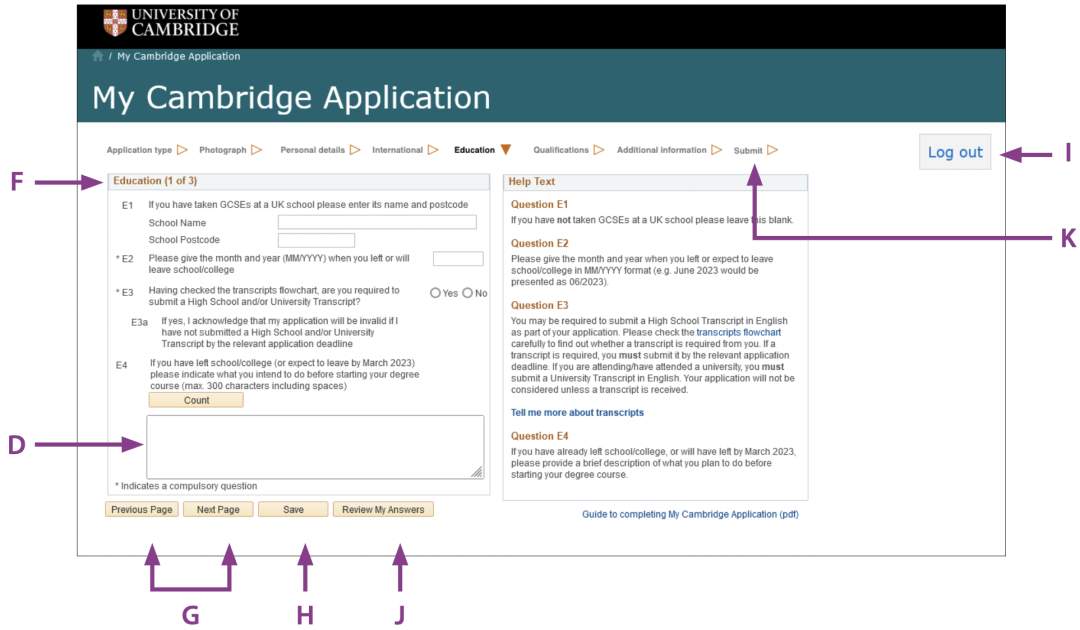
Task: Click the arrow icon next to Photograph
Action: point(257,150)
